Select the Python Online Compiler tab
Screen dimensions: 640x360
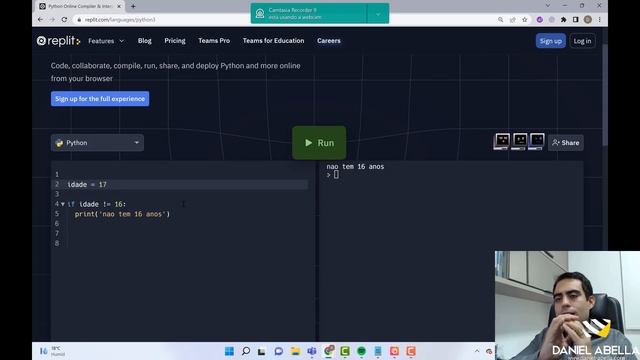click(x=80, y=6)
